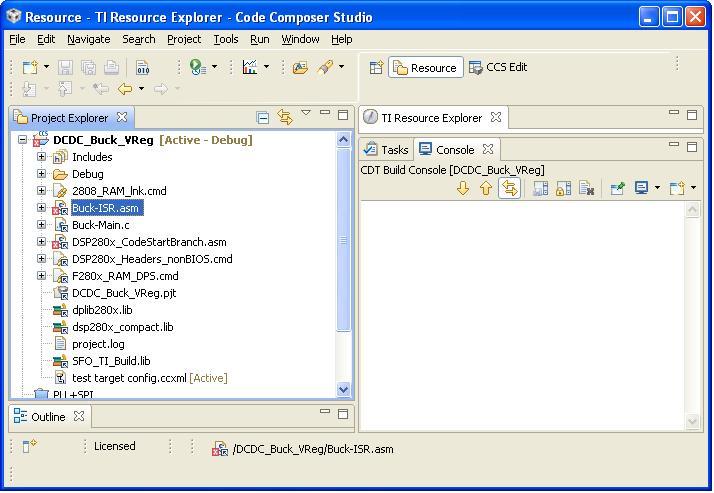Close the Outline tab
This screenshot has width=714, height=493.
tap(79, 416)
